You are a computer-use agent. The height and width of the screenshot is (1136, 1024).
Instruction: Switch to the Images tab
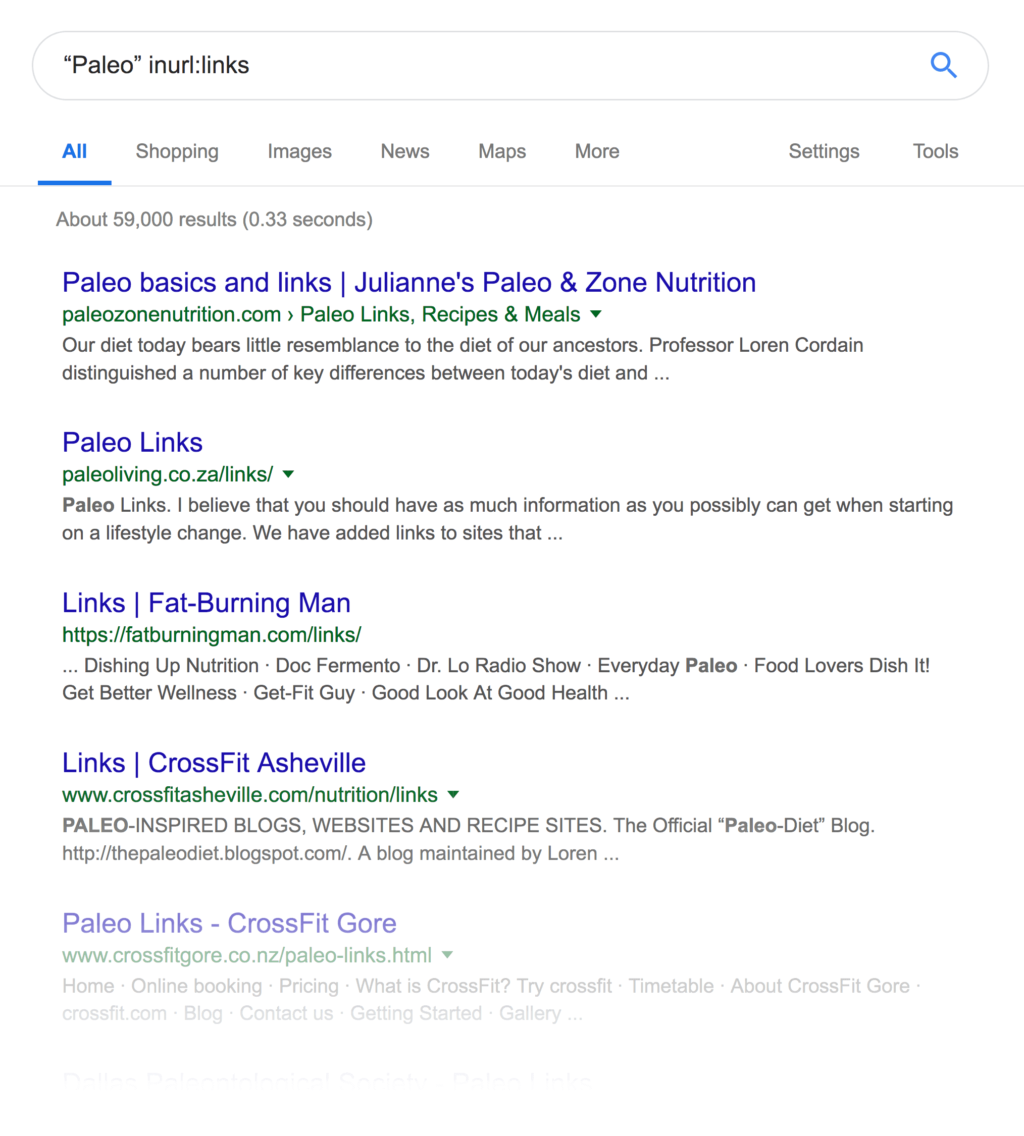(x=299, y=151)
